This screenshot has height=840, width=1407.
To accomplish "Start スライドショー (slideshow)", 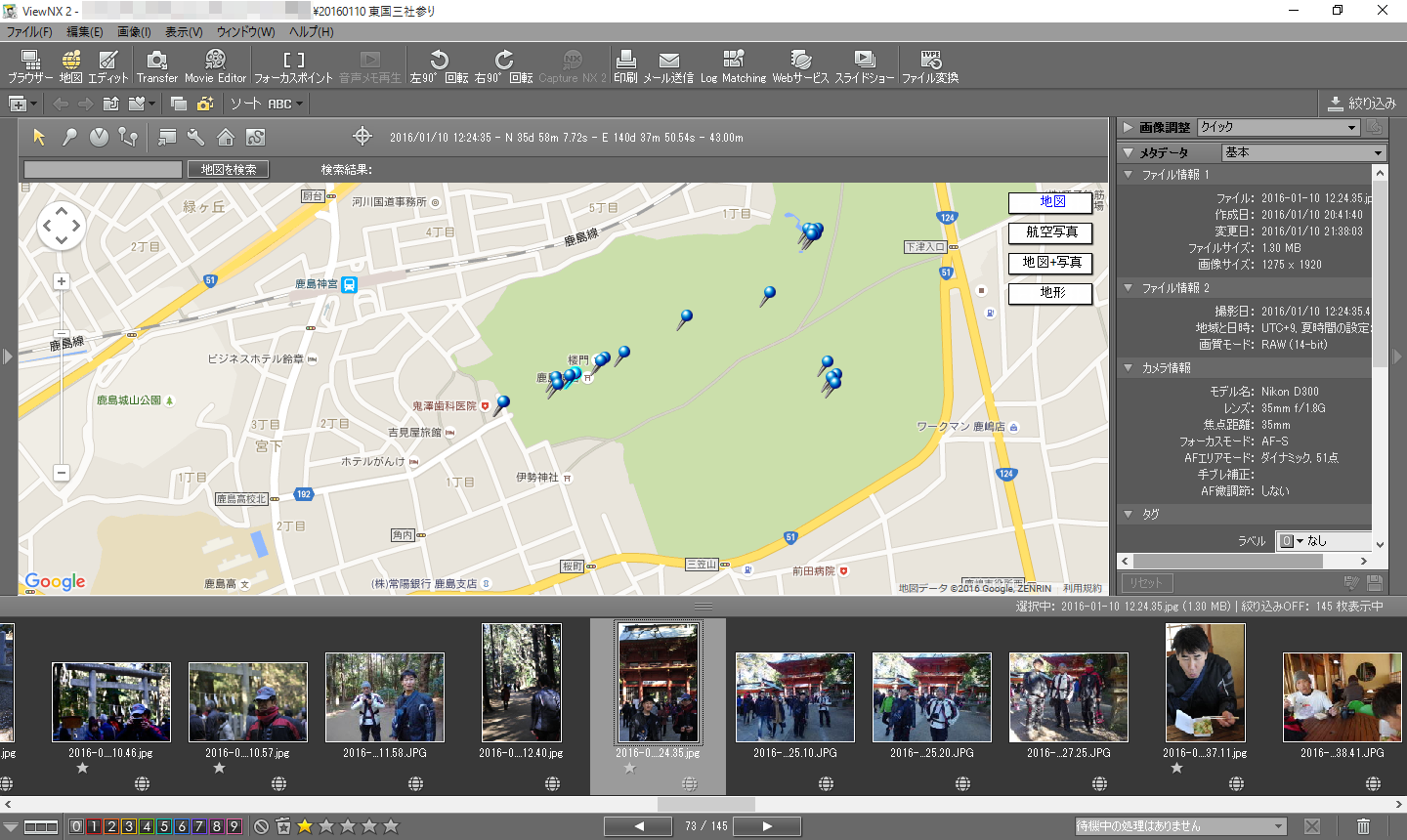I will (864, 66).
